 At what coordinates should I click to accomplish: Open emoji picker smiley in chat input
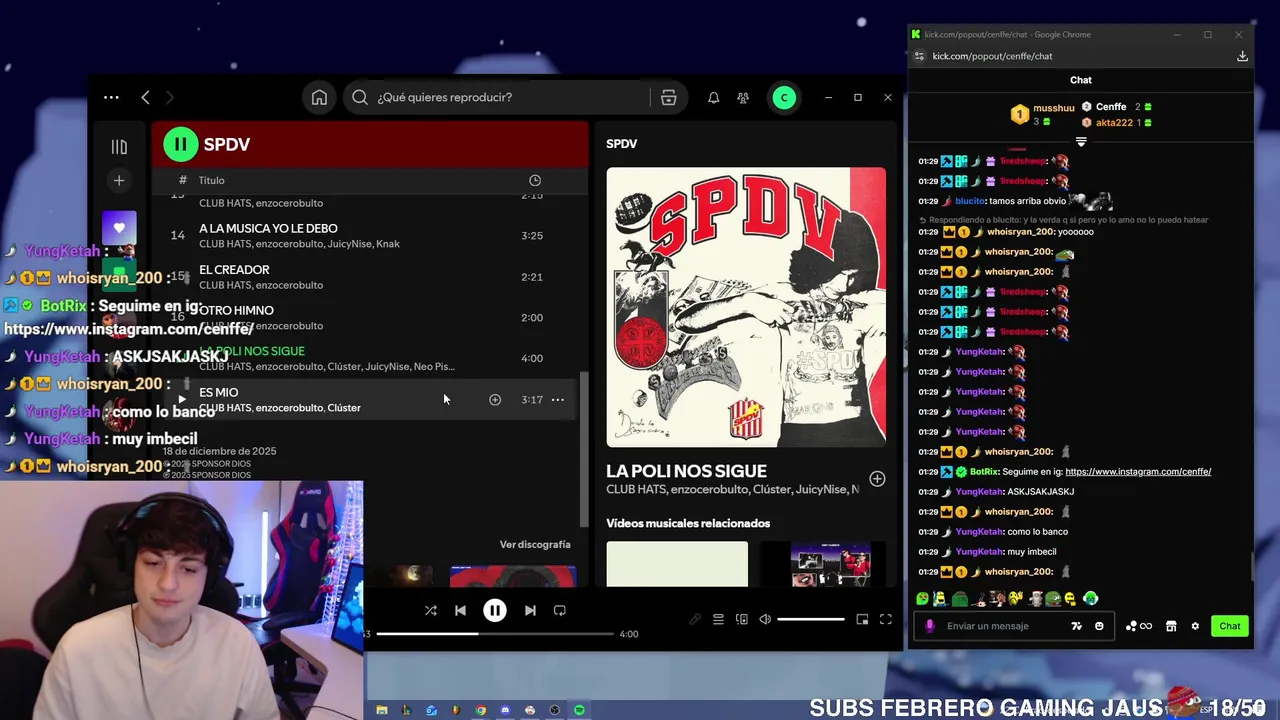click(x=1099, y=626)
